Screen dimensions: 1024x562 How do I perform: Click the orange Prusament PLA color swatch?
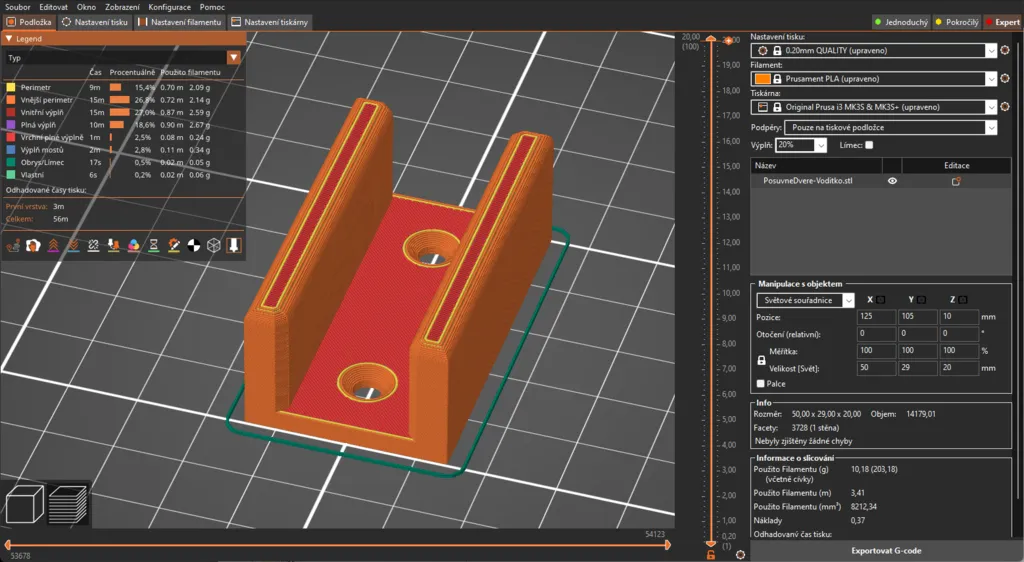click(763, 78)
